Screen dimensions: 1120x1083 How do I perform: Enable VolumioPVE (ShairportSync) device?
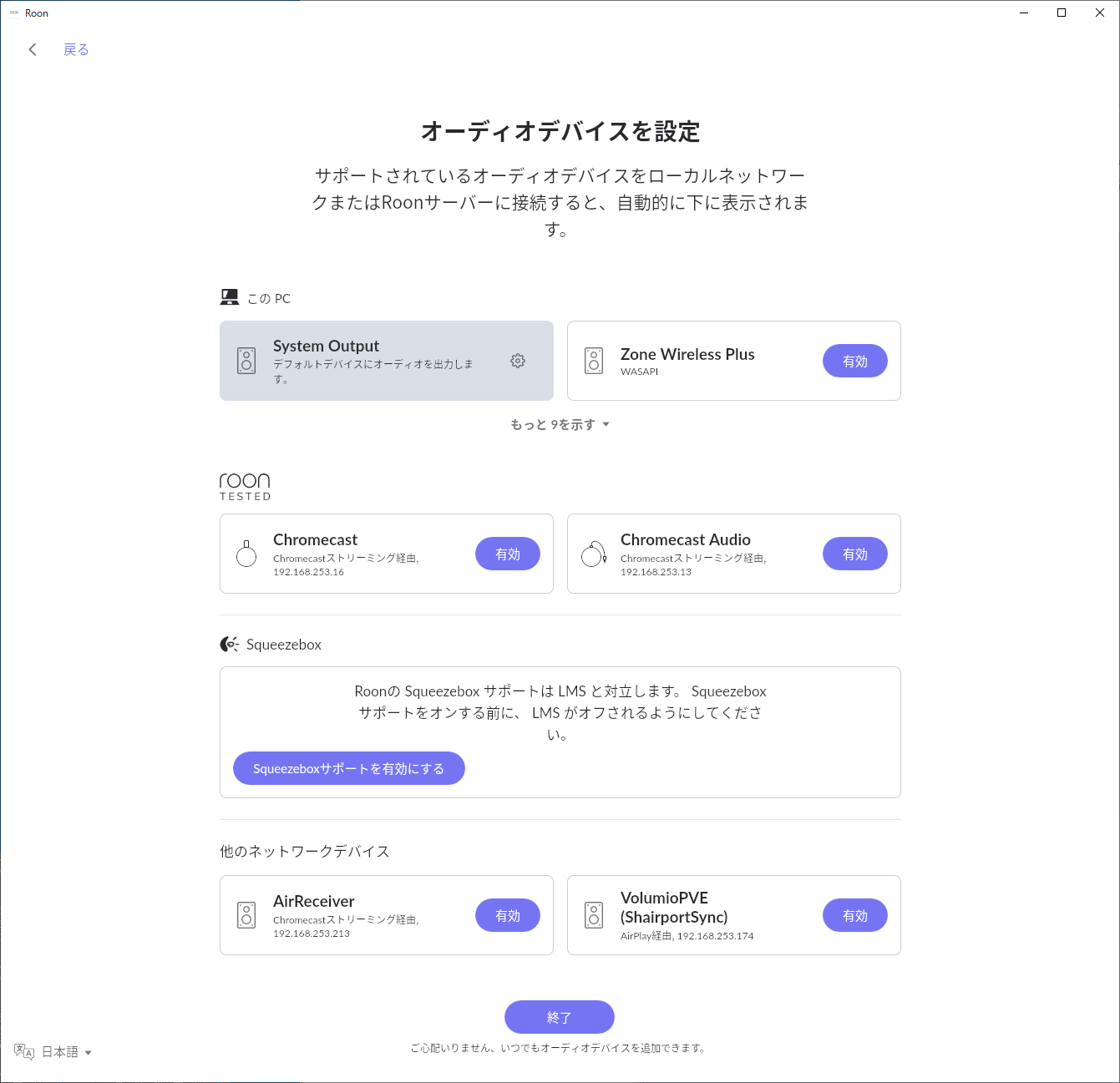[855, 915]
